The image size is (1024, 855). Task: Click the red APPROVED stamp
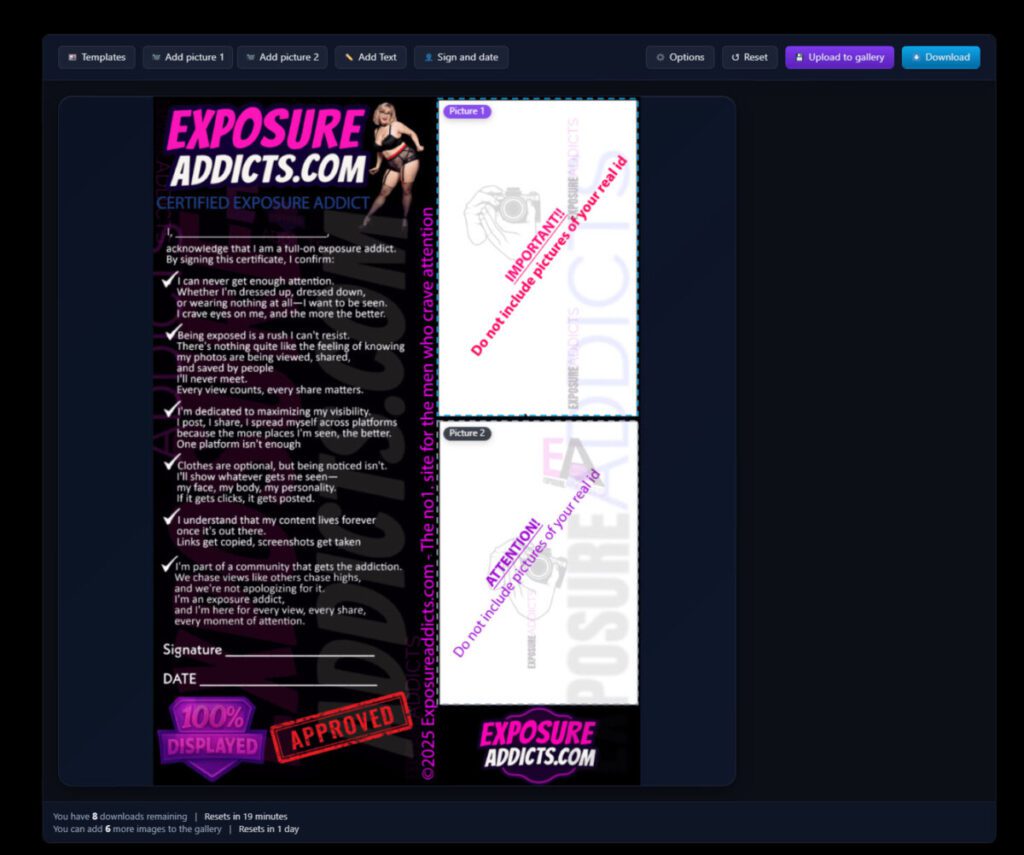point(341,728)
